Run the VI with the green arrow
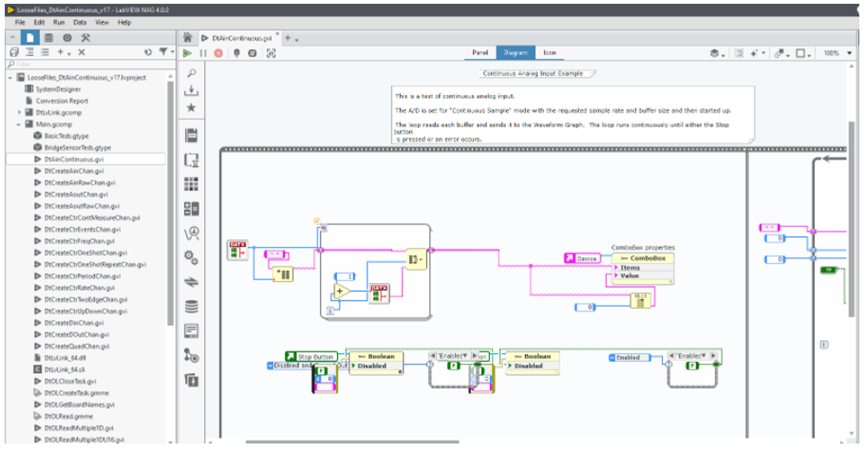Viewport: 865px width, 453px height. tap(187, 53)
